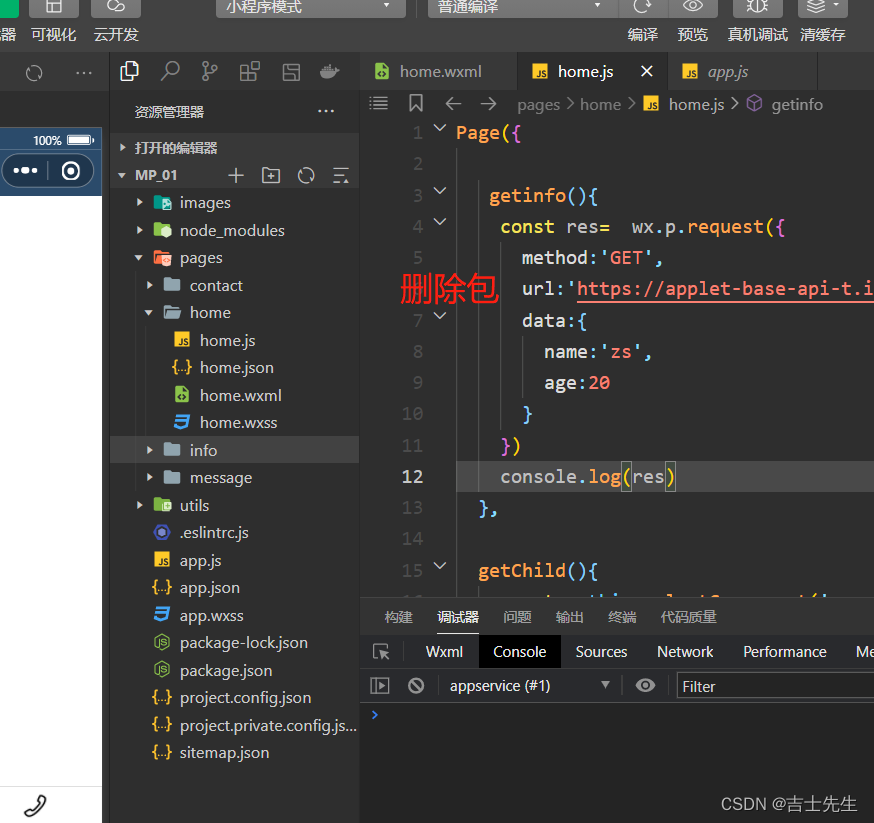Screen dimensions: 874x823
Task: Create a new folder in MP_01
Action: click(x=271, y=176)
